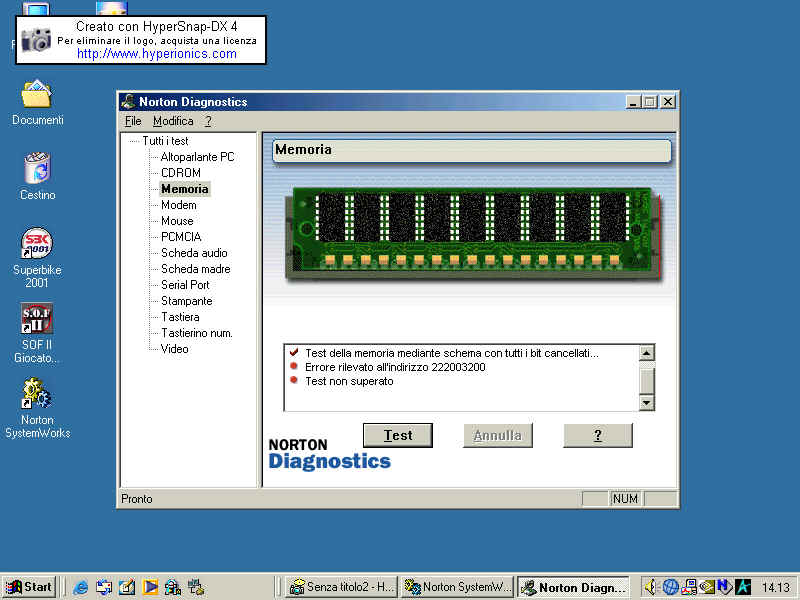Screen dimensions: 800x600
Task: Close the Norton Diagnostics window
Action: pos(668,102)
